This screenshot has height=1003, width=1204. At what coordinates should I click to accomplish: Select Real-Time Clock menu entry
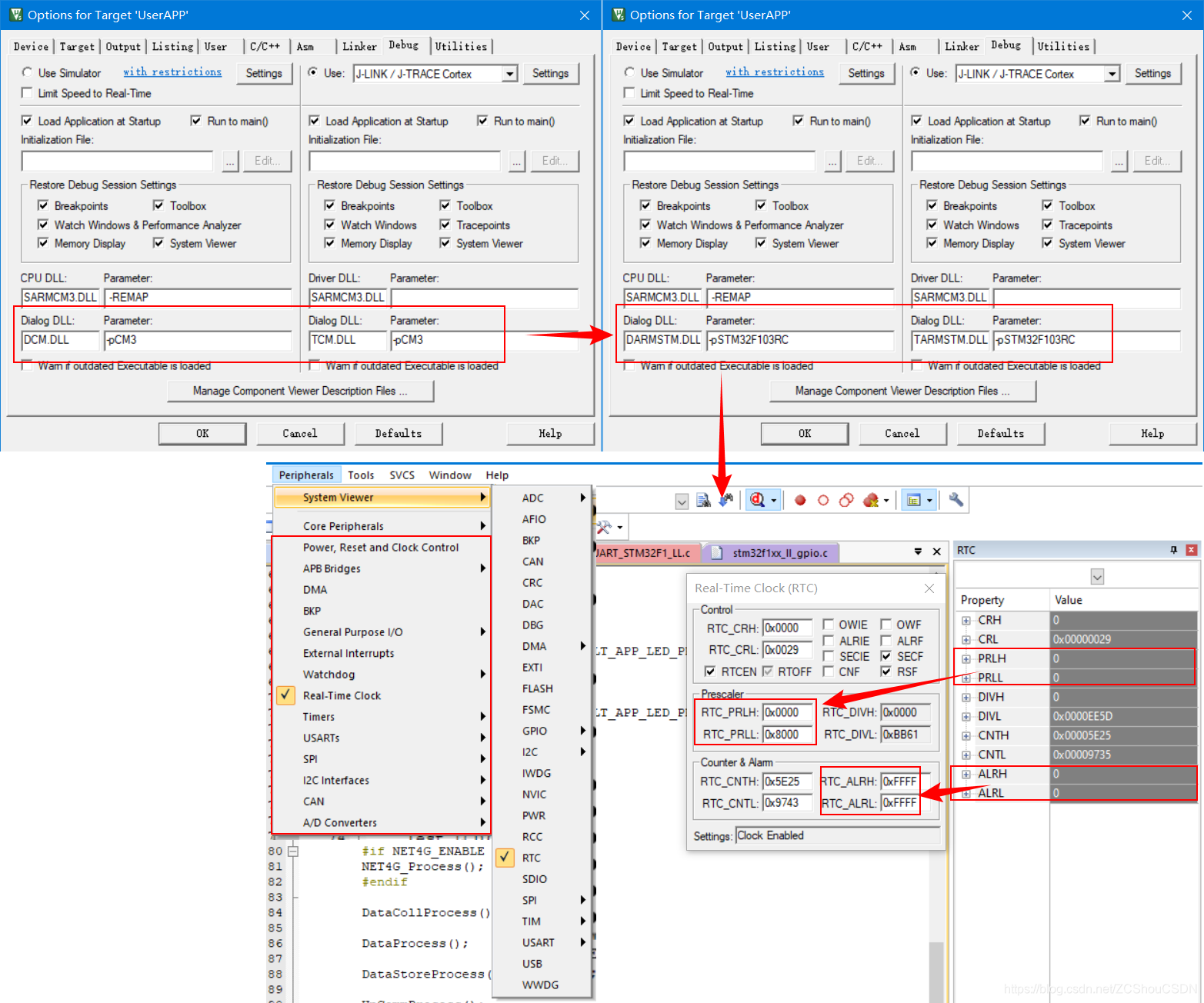pos(382,695)
